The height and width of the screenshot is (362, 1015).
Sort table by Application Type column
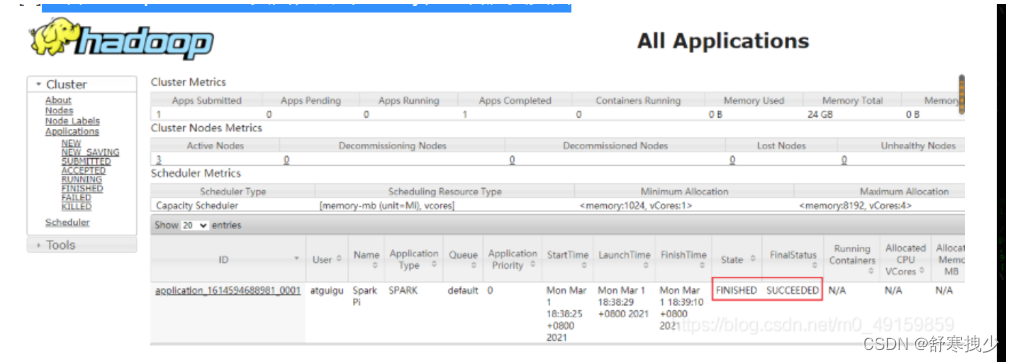[x=414, y=259]
